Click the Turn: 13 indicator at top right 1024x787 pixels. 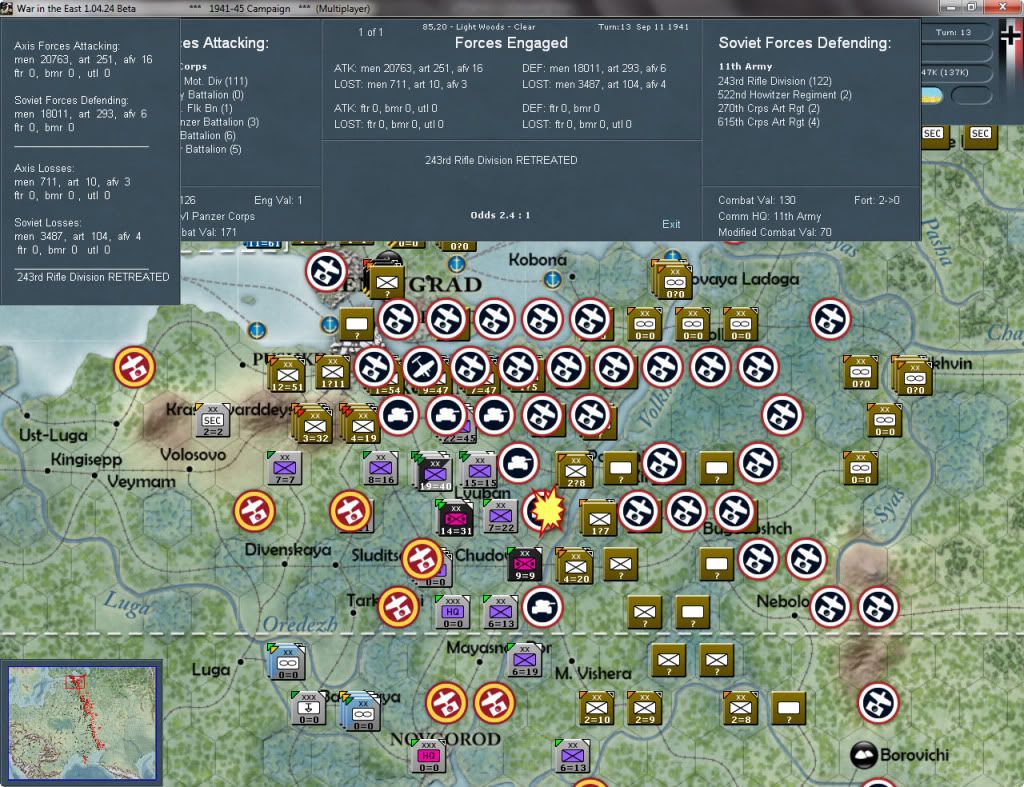pos(953,32)
